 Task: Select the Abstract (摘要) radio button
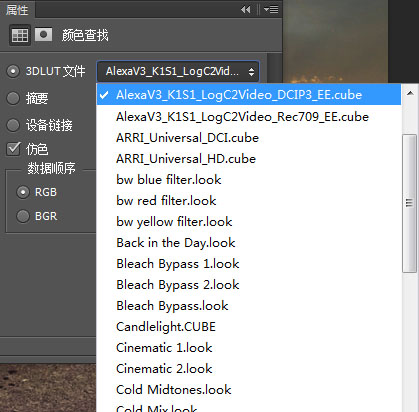(13, 98)
